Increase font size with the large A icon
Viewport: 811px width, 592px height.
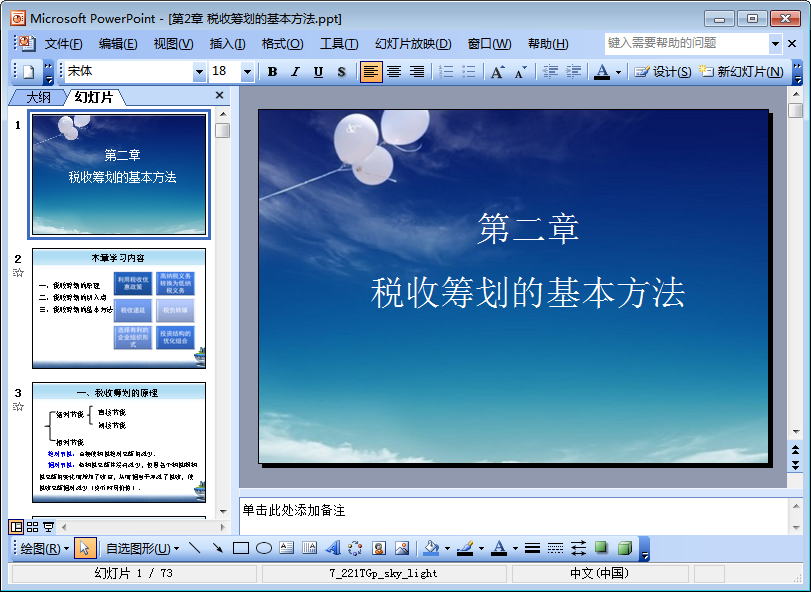click(x=498, y=71)
